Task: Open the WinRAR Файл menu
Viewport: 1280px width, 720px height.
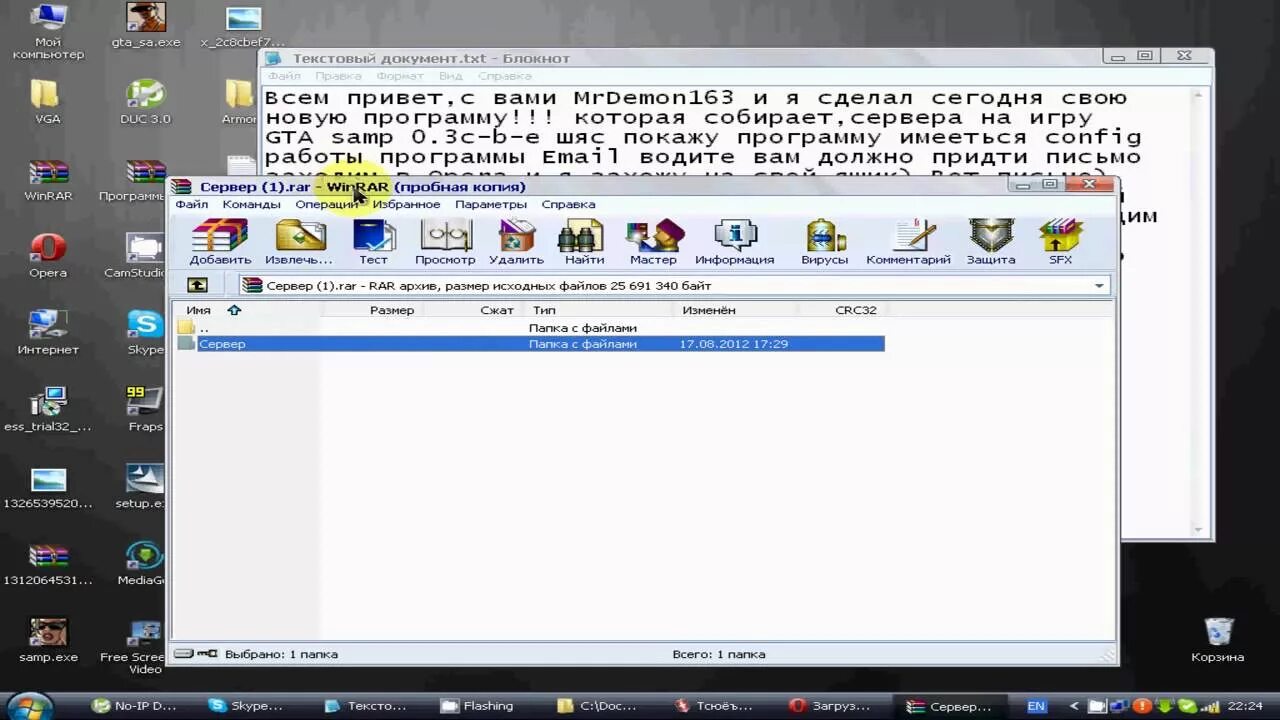Action: pos(192,204)
